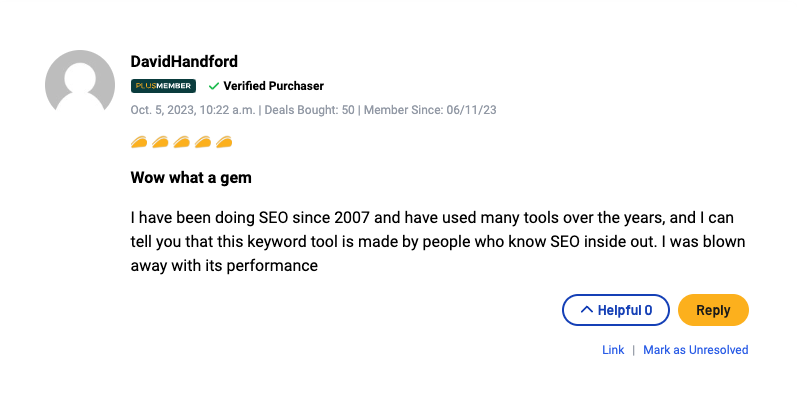Select the Verified Purchaser label
Screen dimensions: 797x404
tap(273, 86)
